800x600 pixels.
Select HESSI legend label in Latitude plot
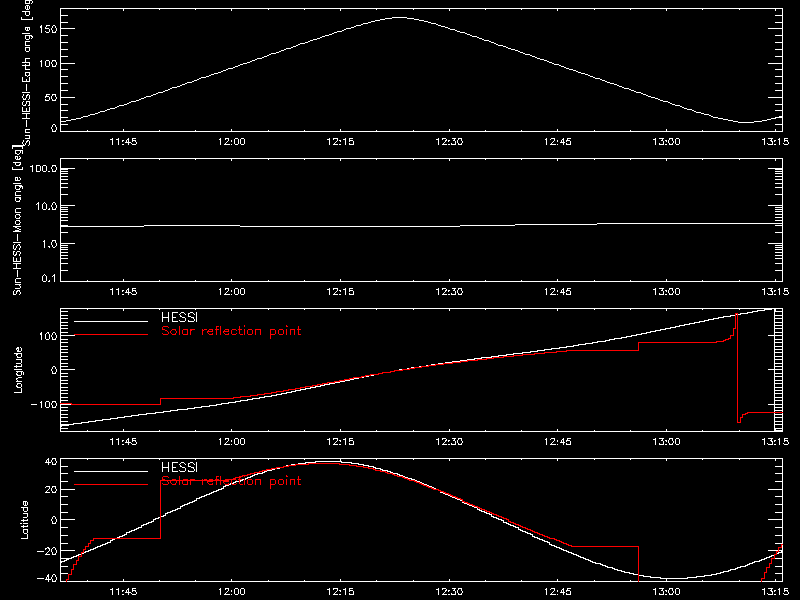179,467
